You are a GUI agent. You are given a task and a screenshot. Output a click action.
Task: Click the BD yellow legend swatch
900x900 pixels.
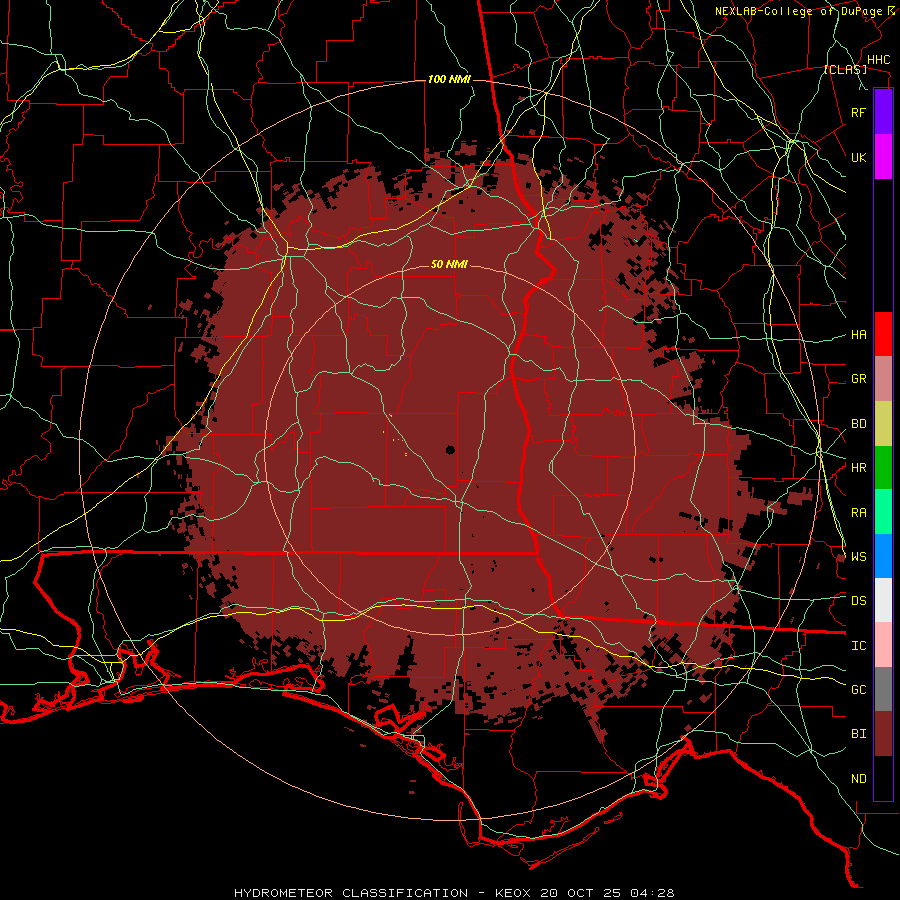883,424
